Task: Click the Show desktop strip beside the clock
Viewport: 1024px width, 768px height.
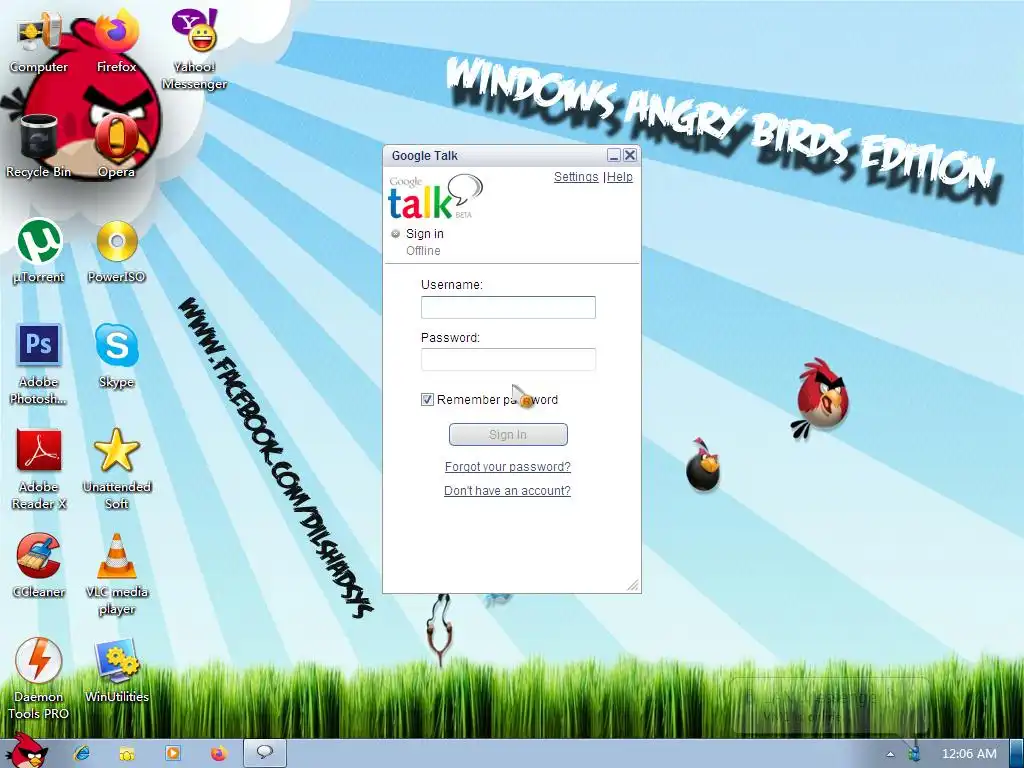Action: tap(1018, 754)
